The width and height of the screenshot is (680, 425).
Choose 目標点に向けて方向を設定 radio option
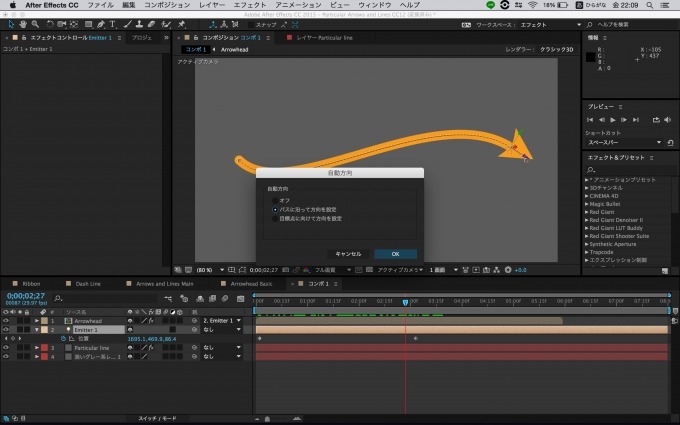click(x=275, y=218)
